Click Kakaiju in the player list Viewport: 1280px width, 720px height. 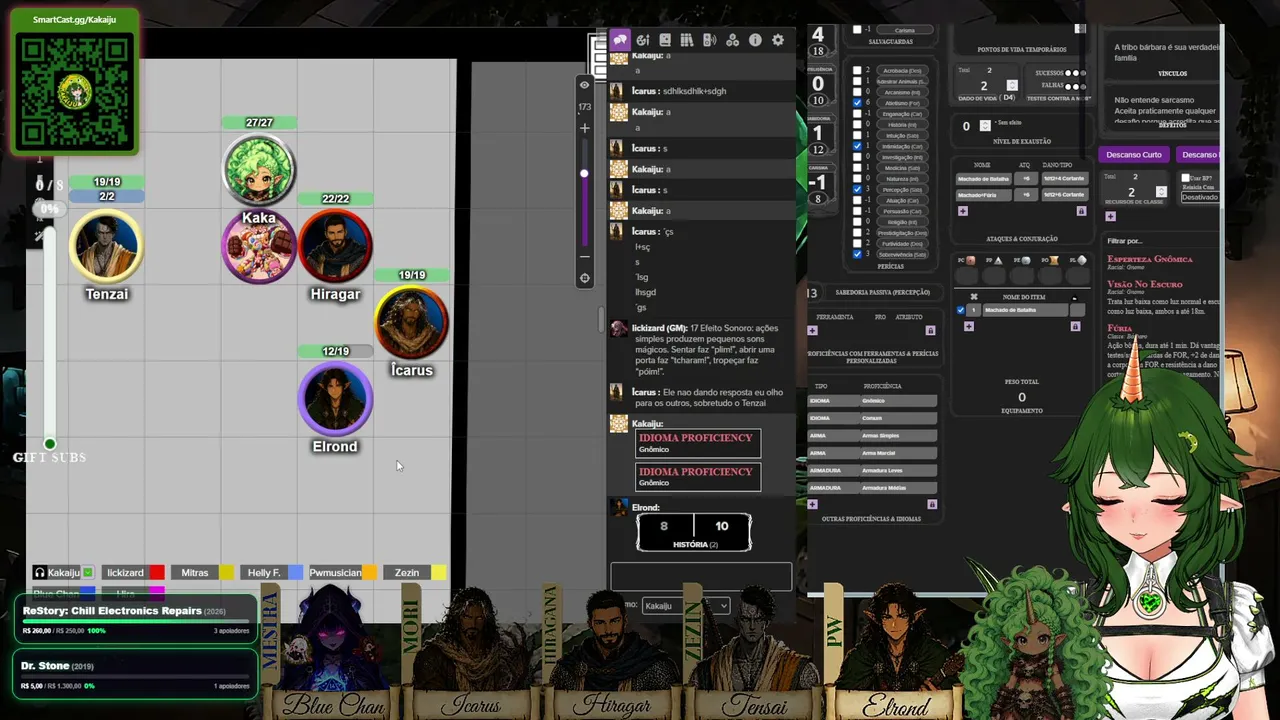64,572
